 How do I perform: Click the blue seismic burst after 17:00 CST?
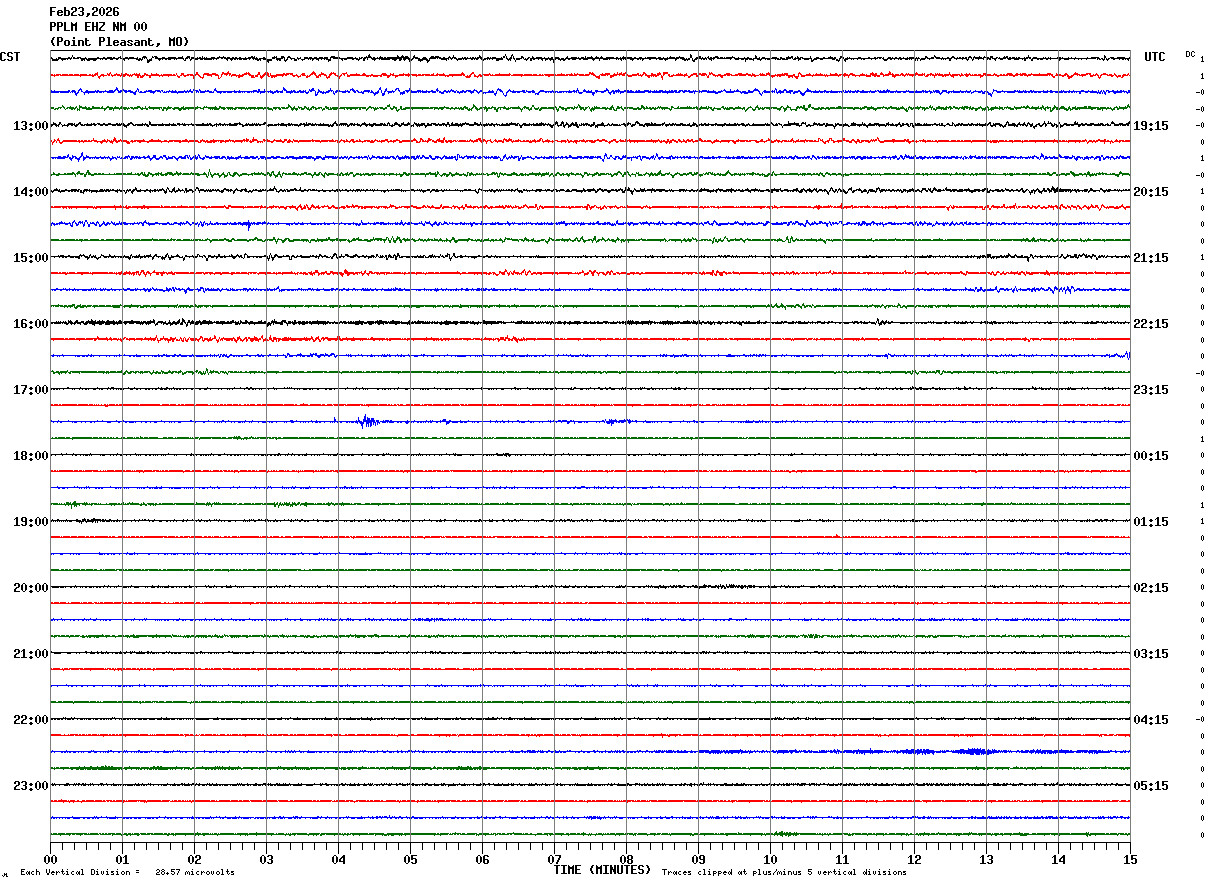click(368, 421)
